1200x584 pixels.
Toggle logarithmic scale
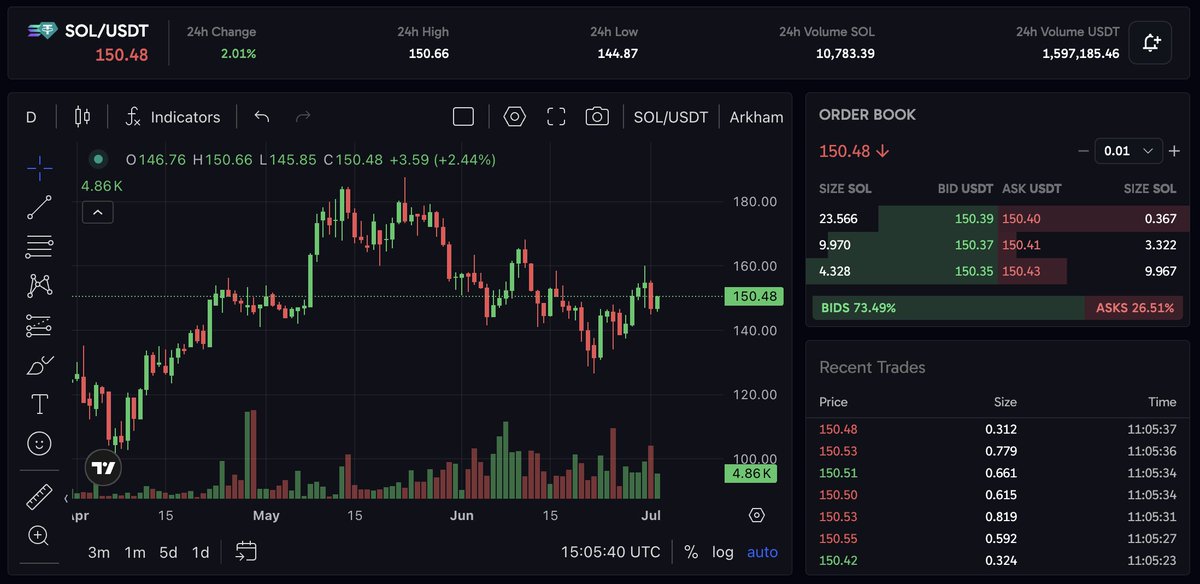(x=722, y=552)
